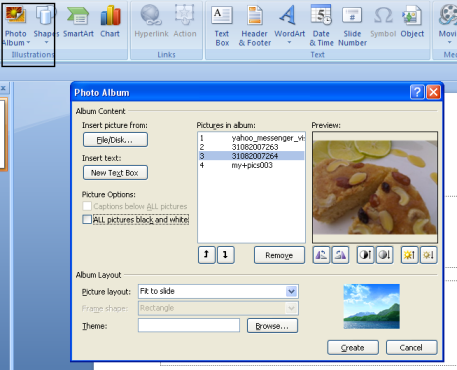Click the New Text Box button
Viewport: 457px width, 370px height.
(x=115, y=173)
